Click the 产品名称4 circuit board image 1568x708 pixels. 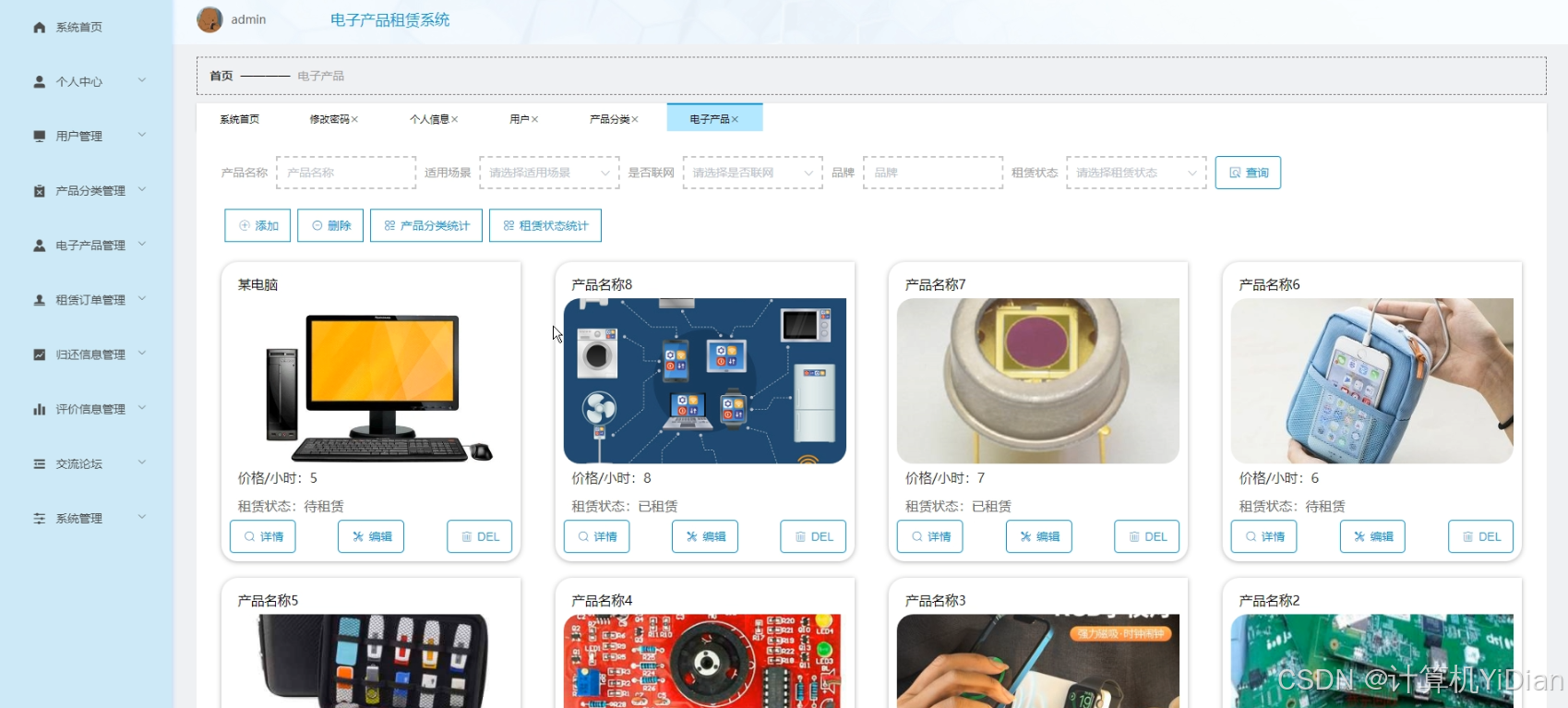705,661
